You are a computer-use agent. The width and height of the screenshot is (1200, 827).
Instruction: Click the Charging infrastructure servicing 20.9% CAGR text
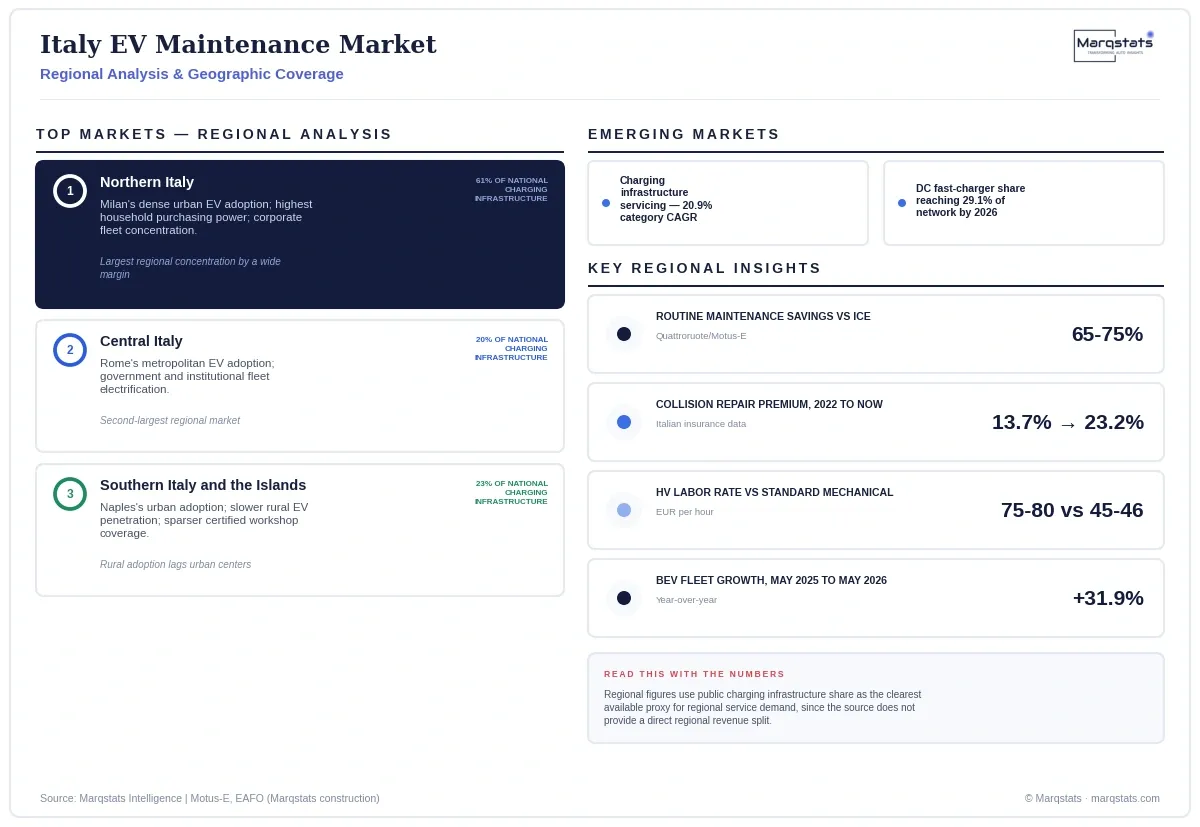coord(666,199)
